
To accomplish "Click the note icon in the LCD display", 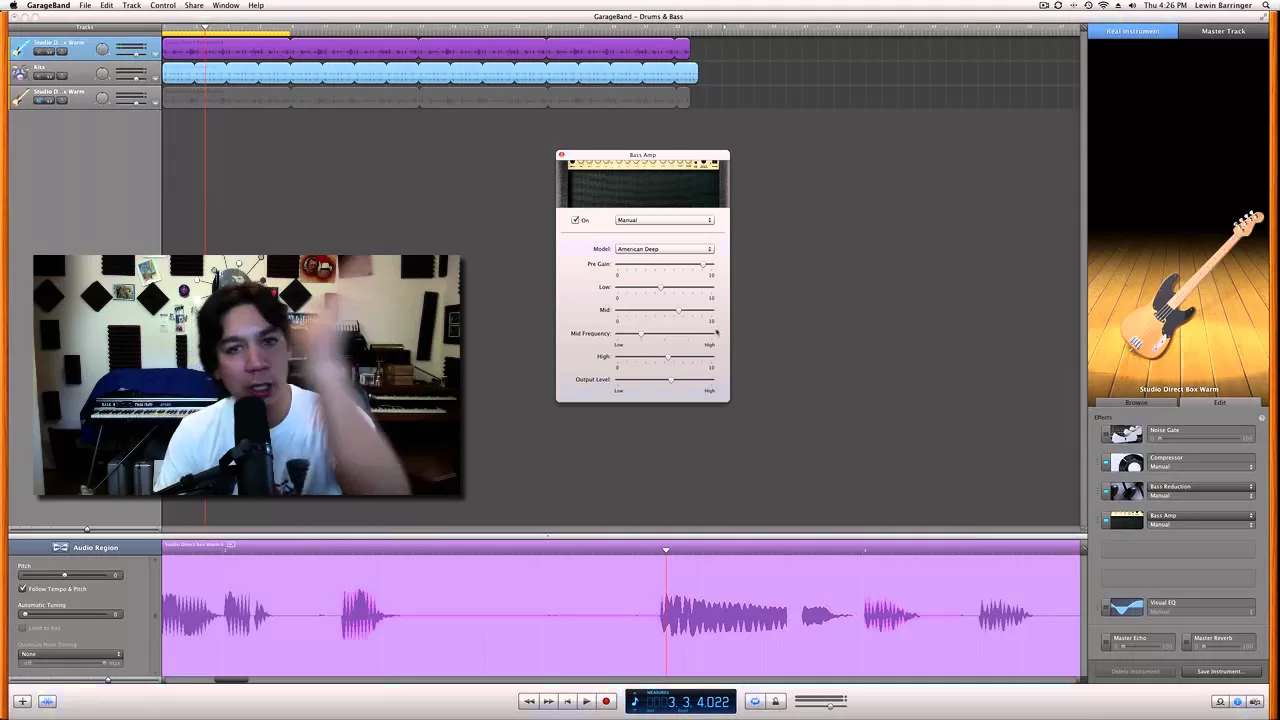I will click(635, 702).
